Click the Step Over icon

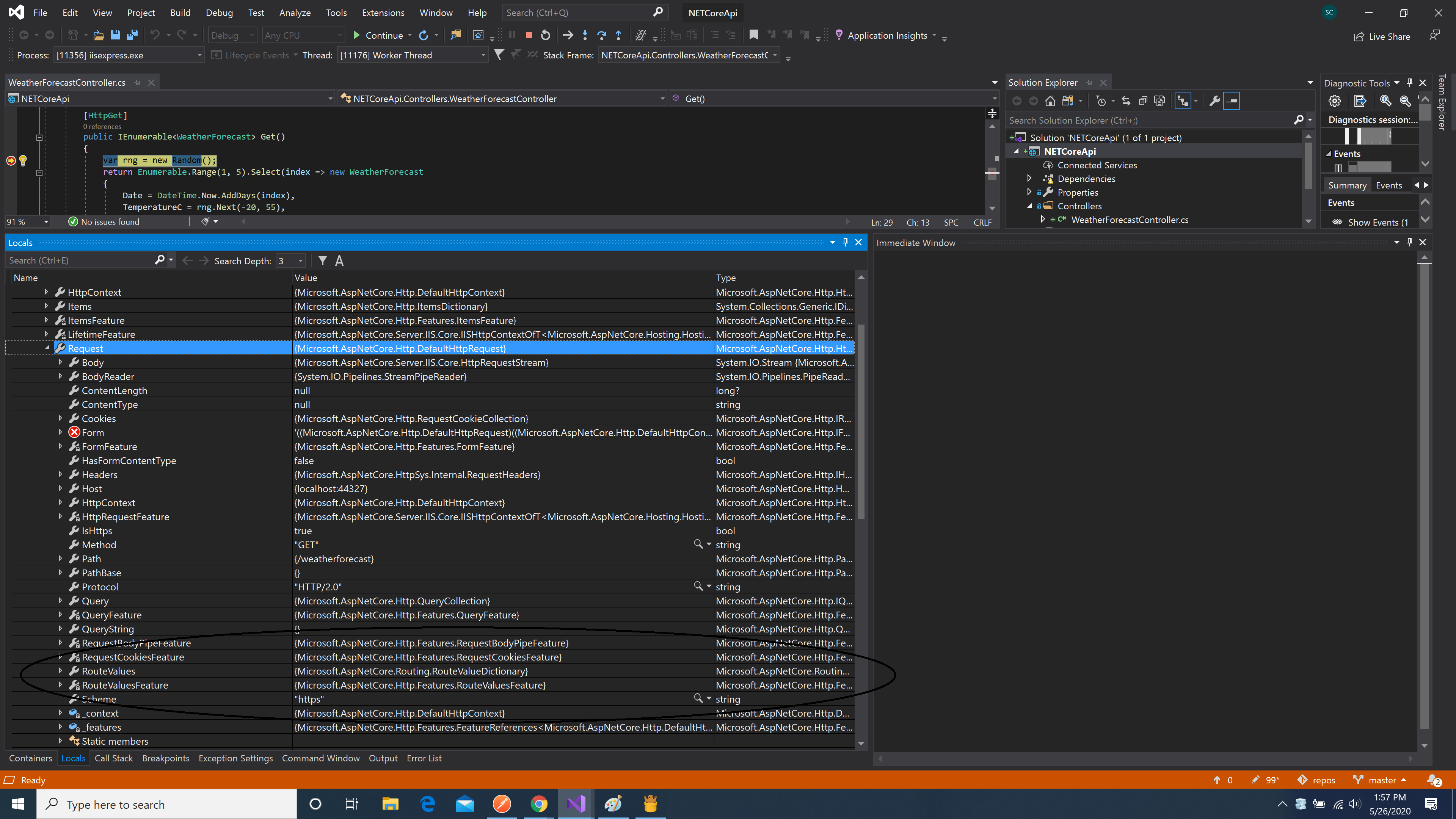[x=601, y=35]
